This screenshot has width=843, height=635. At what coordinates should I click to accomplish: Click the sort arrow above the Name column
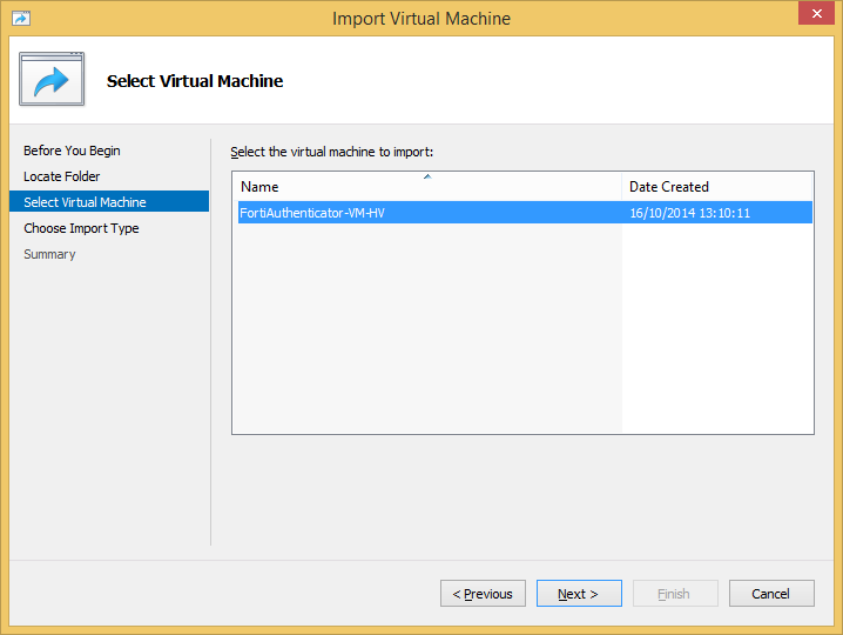point(427,175)
